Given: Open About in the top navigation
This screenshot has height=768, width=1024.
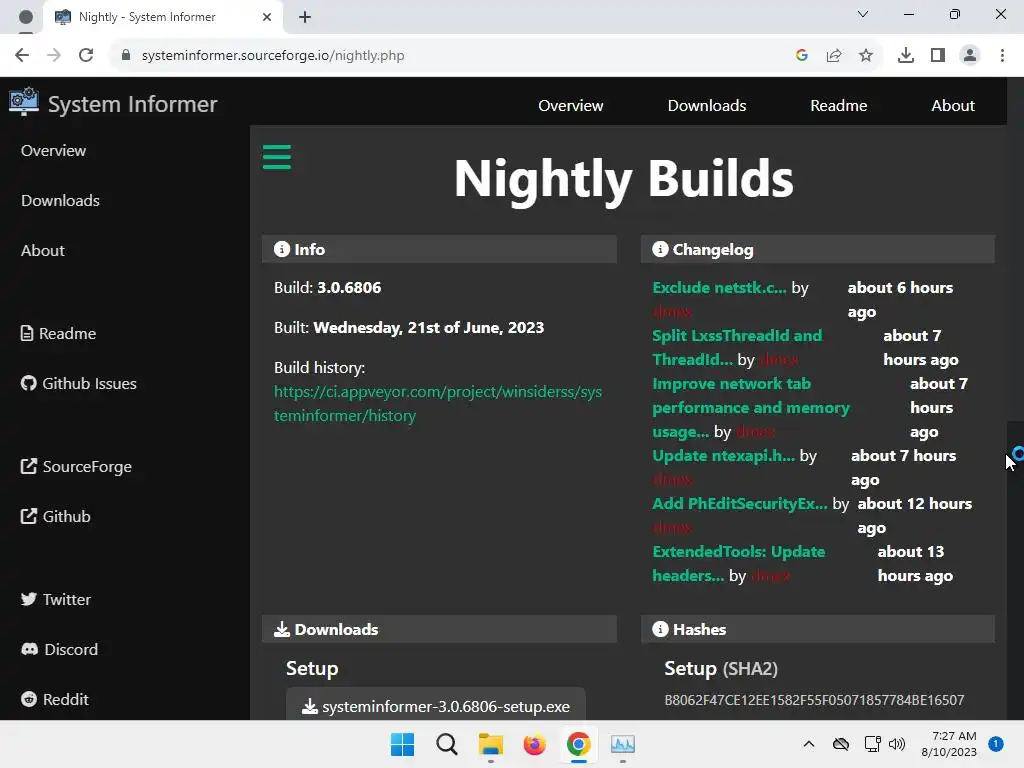Looking at the screenshot, I should click(953, 105).
